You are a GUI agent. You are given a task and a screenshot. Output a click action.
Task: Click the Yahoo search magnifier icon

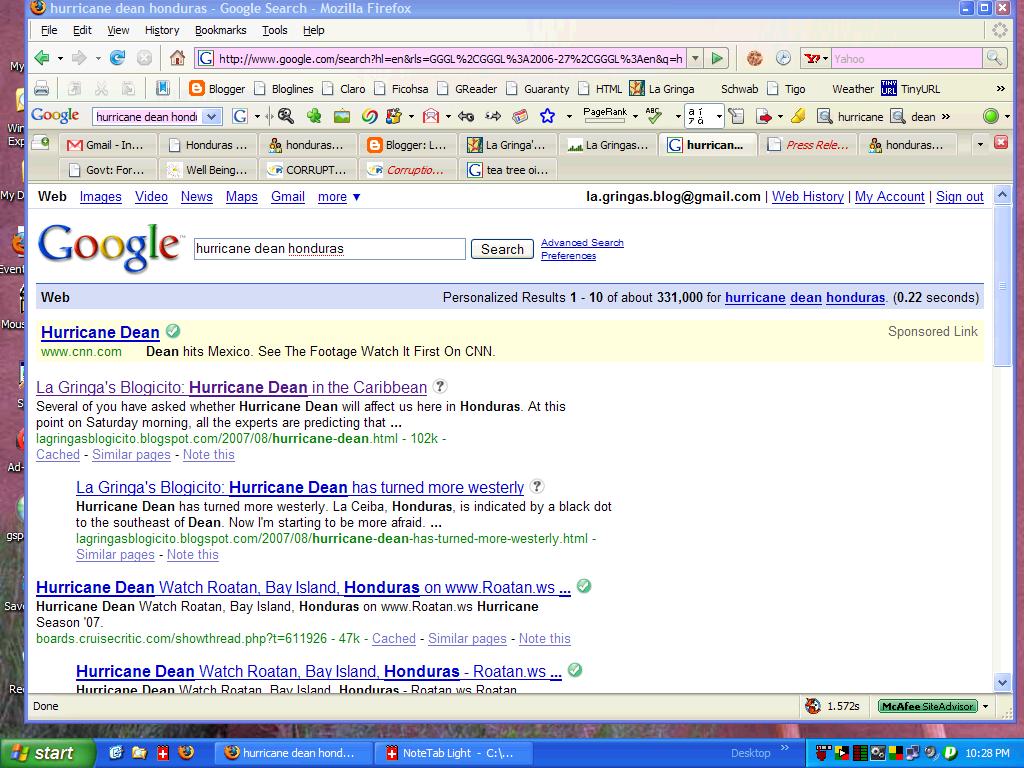[x=994, y=58]
